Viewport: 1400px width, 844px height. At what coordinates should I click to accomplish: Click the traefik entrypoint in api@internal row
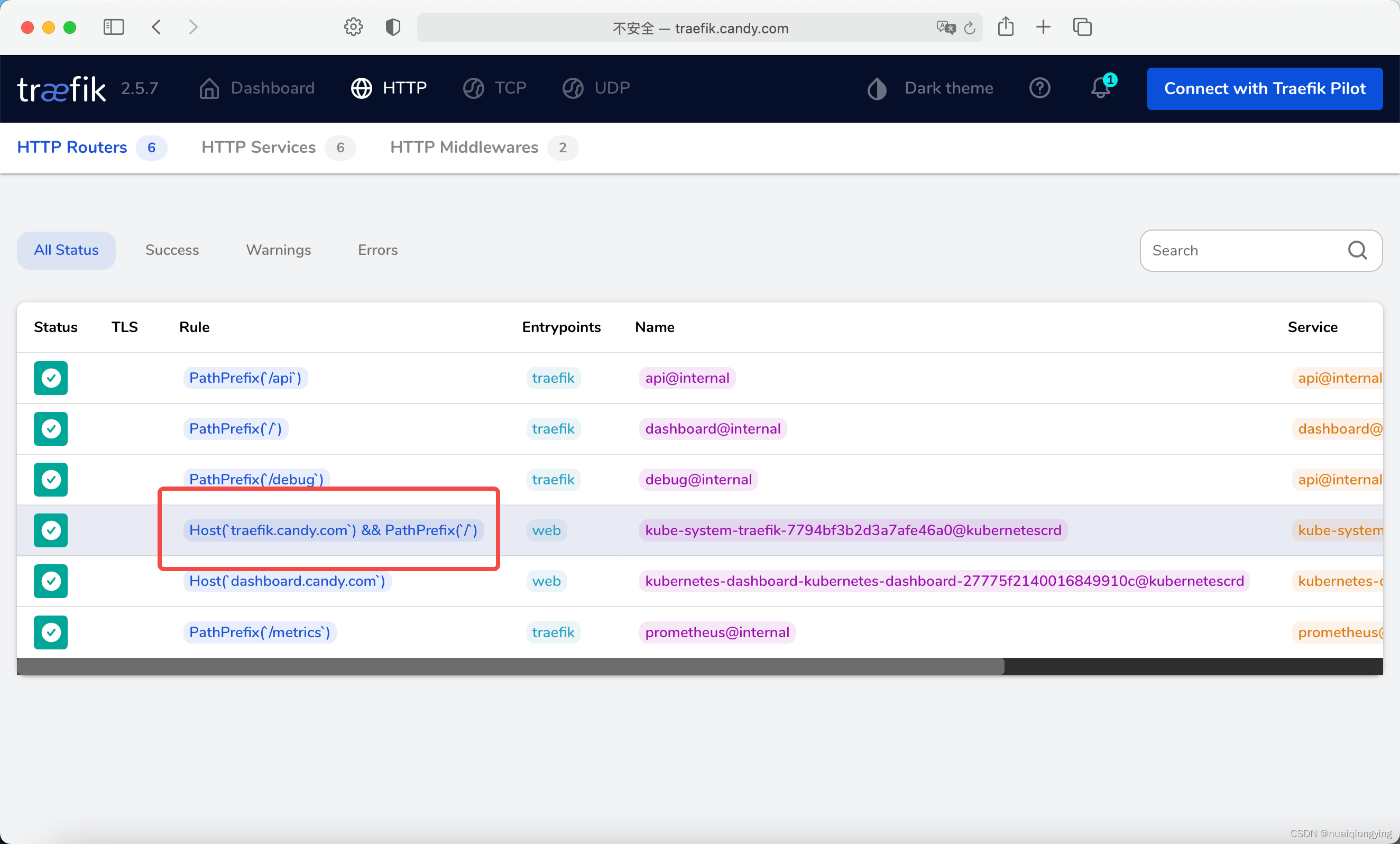click(x=554, y=378)
